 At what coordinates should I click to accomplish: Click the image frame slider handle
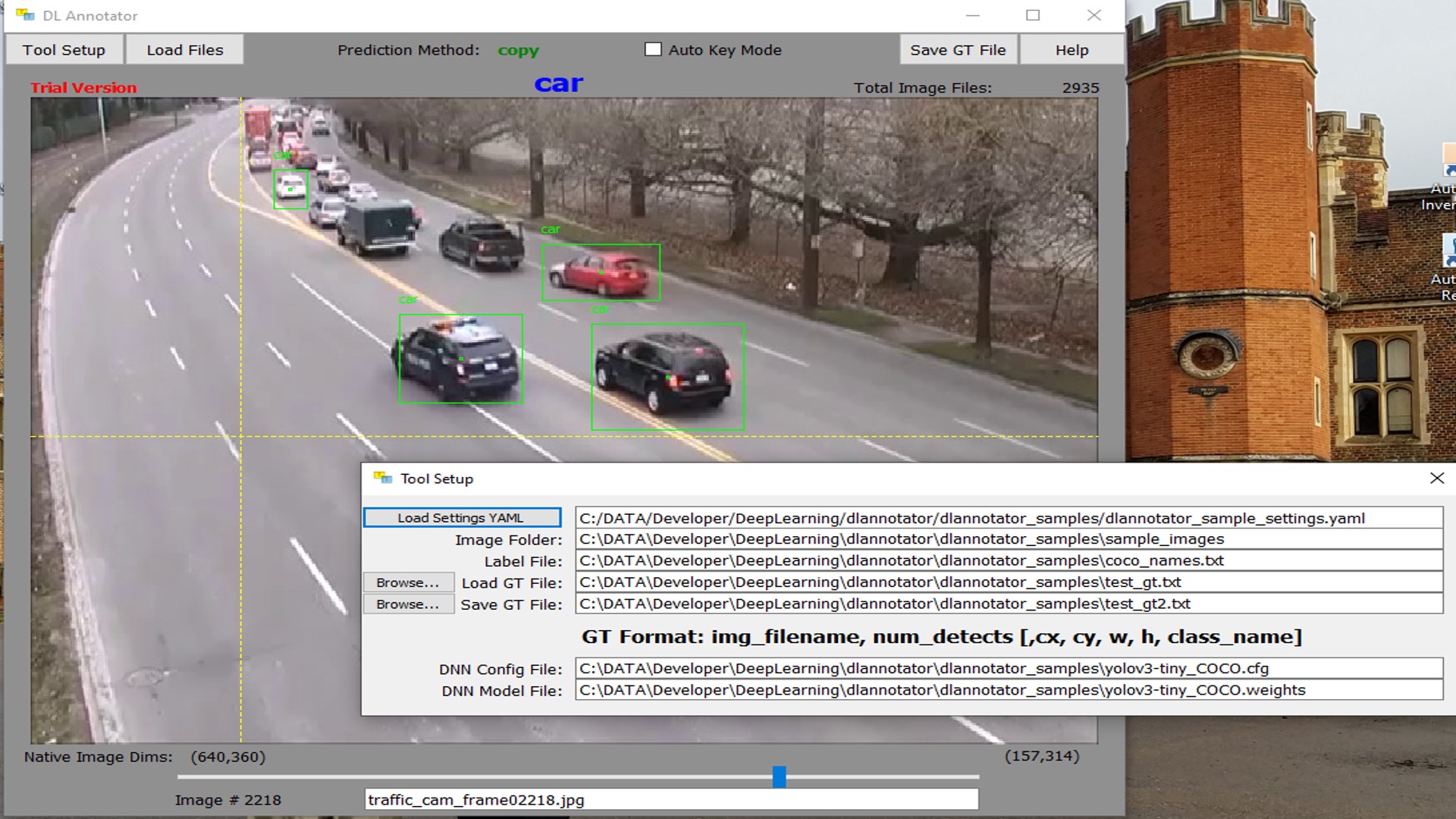[779, 777]
